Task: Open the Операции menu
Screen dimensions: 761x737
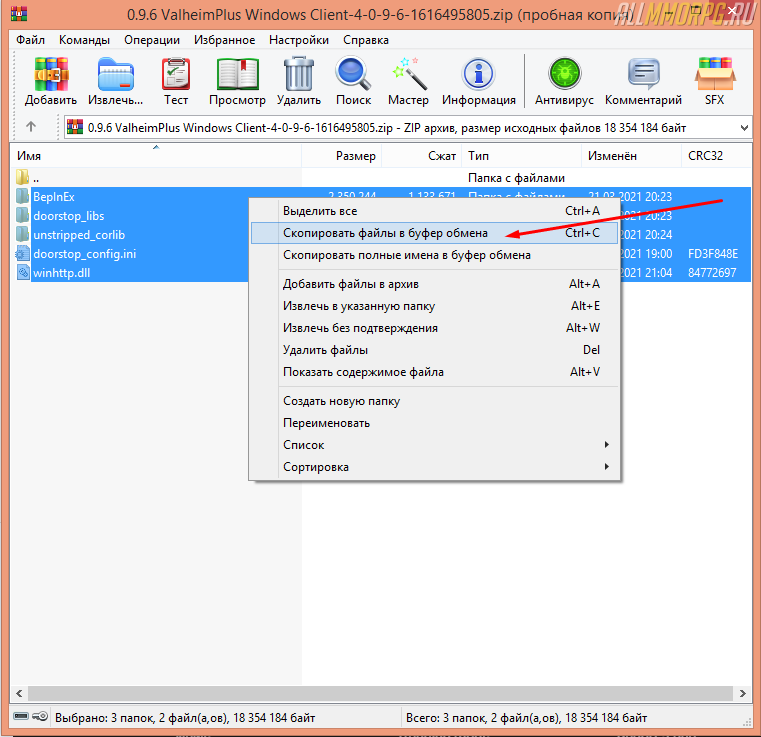Action: coord(152,40)
